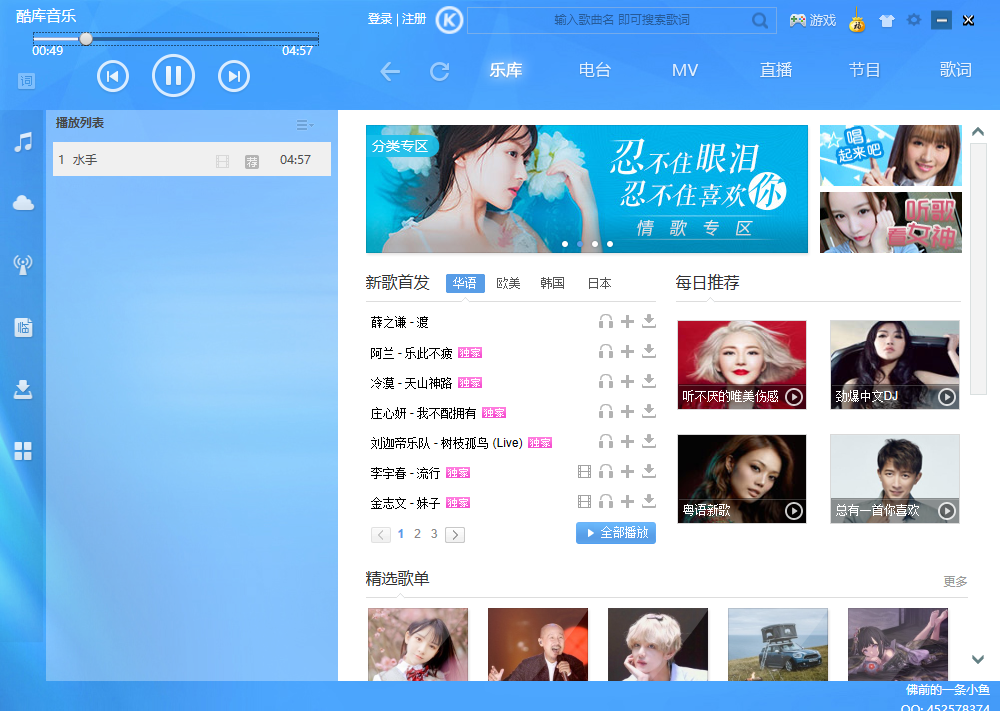Open the 情歌专区 main banner

(587, 189)
